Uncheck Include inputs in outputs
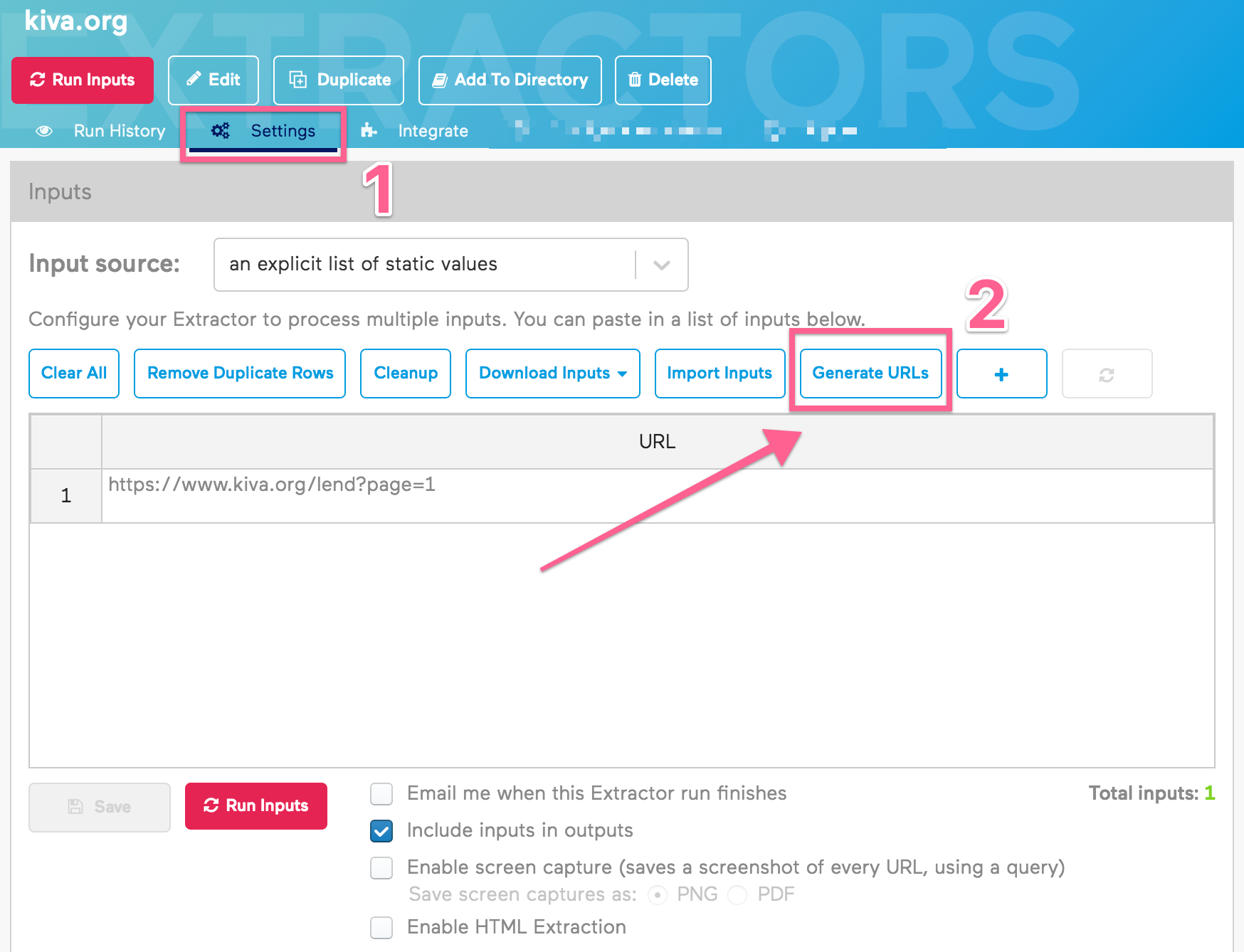This screenshot has height=952, width=1244. [x=381, y=830]
